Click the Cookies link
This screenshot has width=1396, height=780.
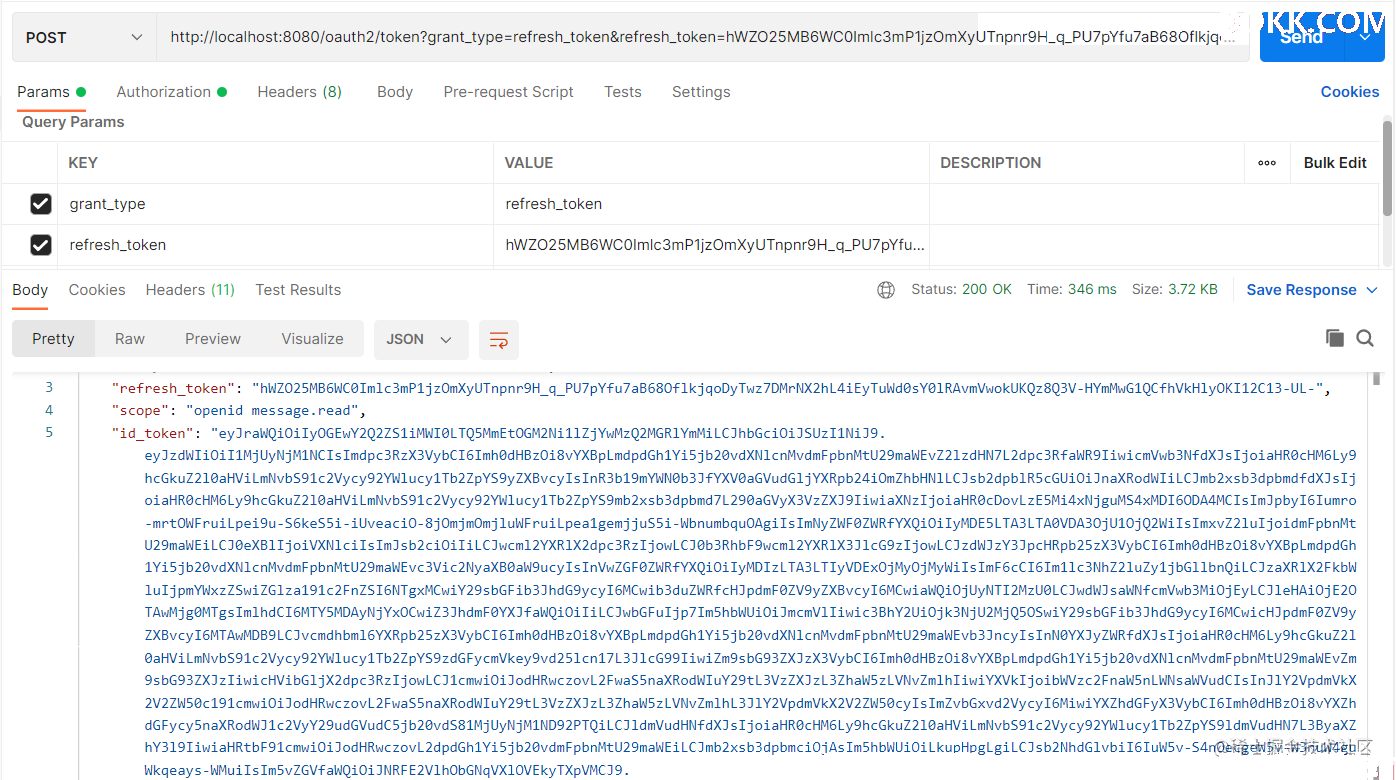click(x=1349, y=92)
